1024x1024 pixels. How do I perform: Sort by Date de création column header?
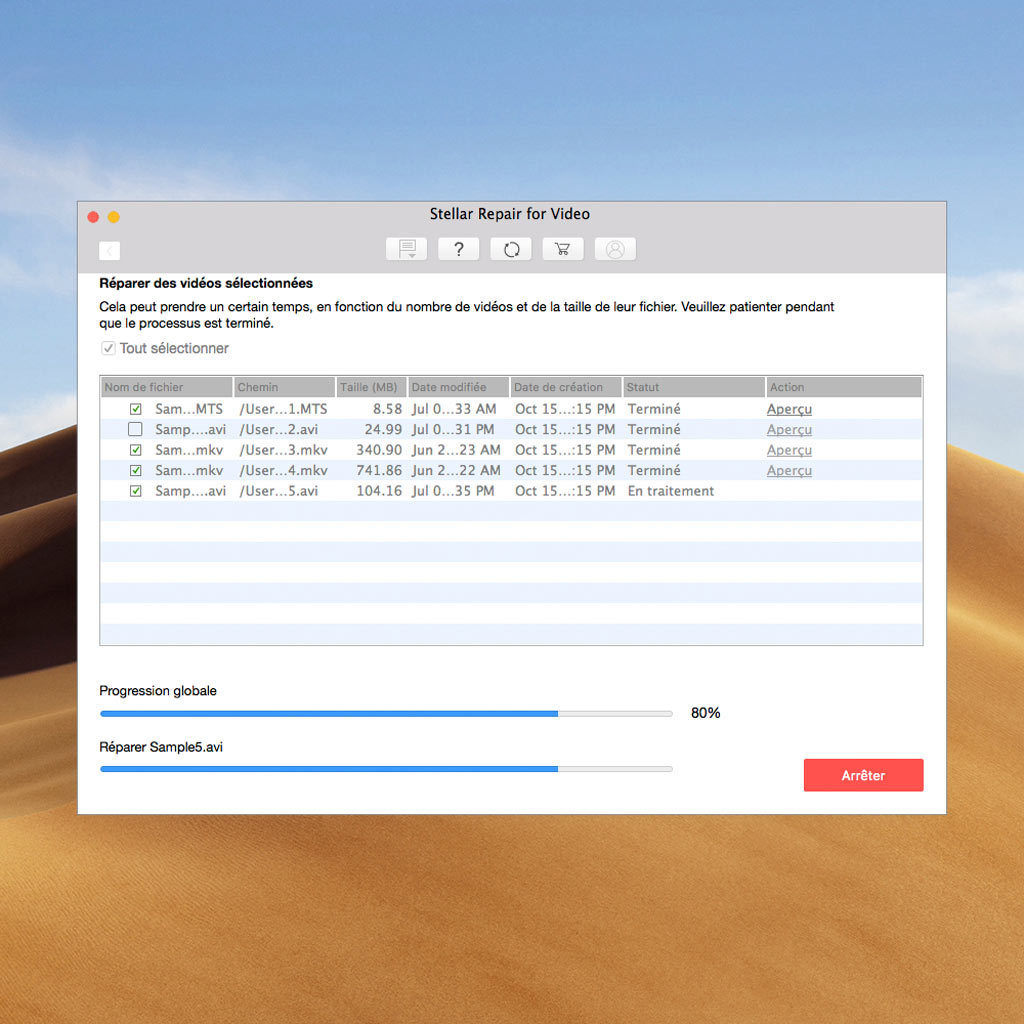(x=566, y=387)
